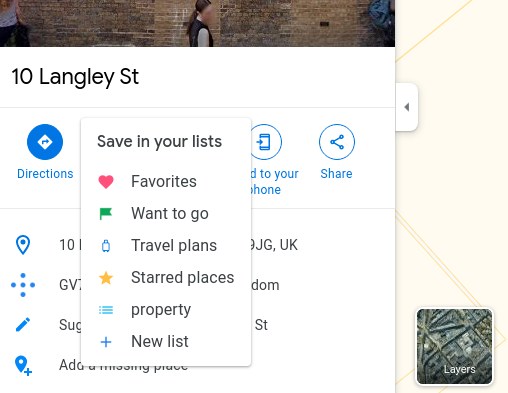Save place to Favorites list
The height and width of the screenshot is (393, 508).
[x=166, y=182]
